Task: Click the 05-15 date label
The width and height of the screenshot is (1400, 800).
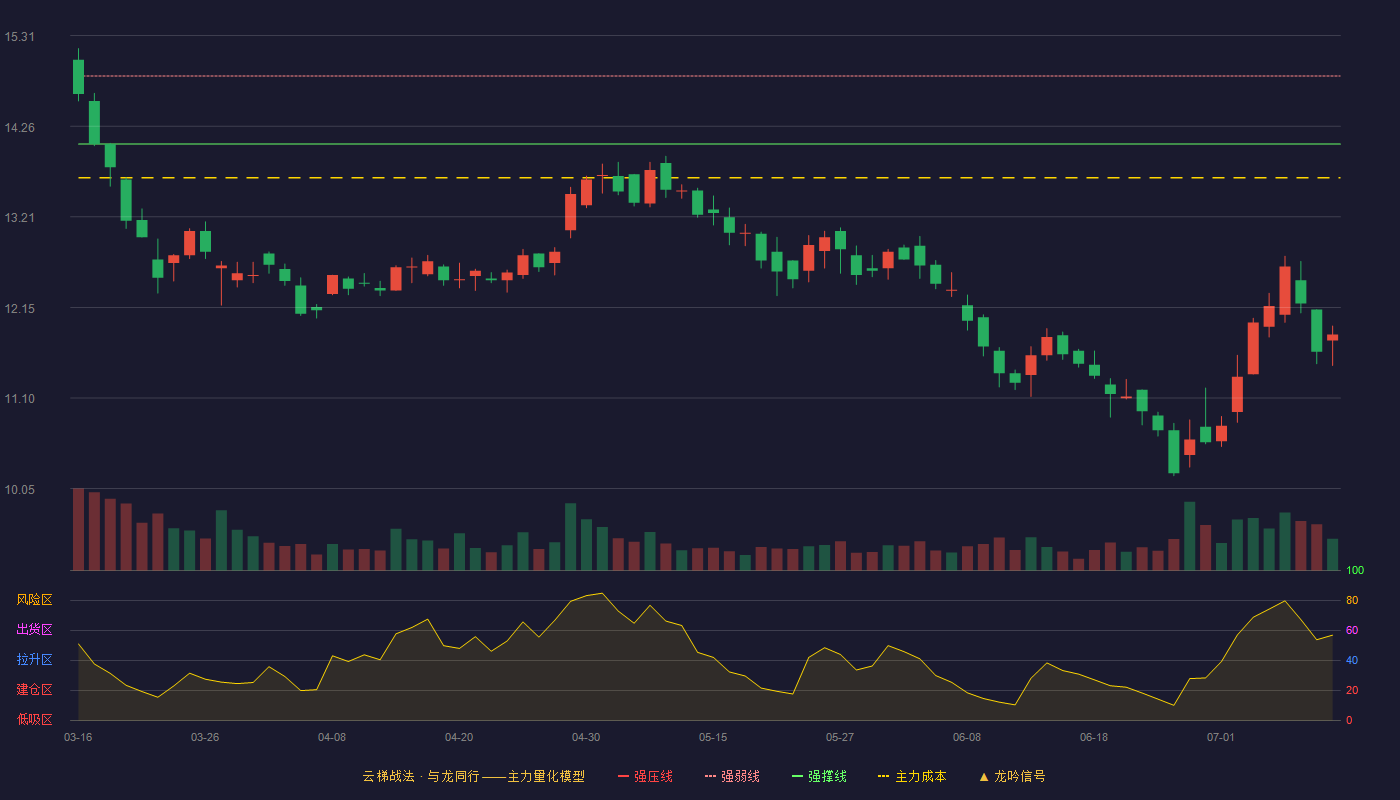Action: pyautogui.click(x=713, y=737)
